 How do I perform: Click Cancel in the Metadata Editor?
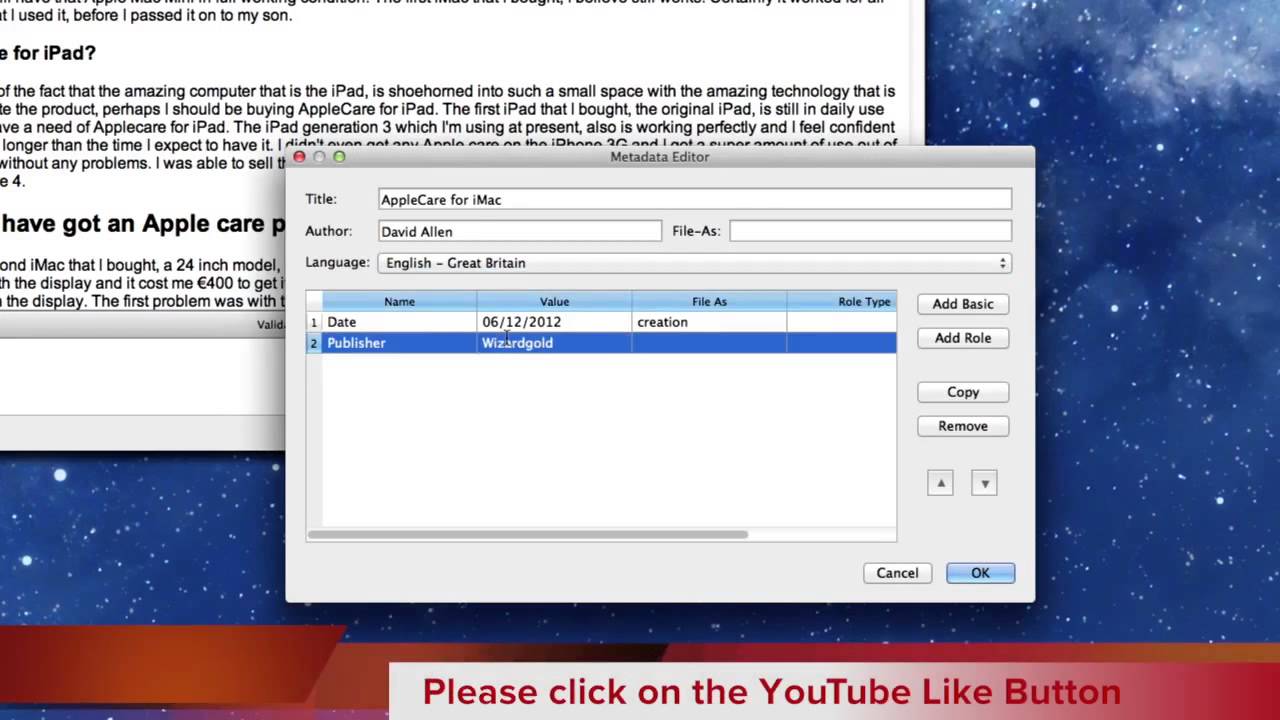[x=897, y=573]
